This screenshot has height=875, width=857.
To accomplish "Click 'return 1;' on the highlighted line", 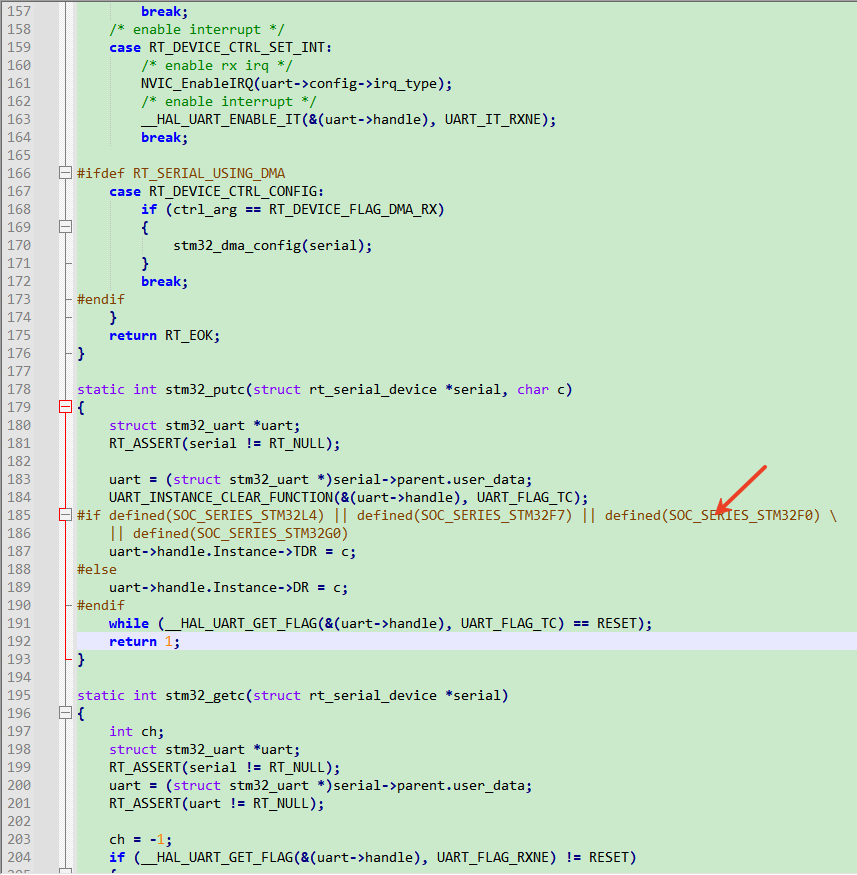I will pyautogui.click(x=145, y=641).
